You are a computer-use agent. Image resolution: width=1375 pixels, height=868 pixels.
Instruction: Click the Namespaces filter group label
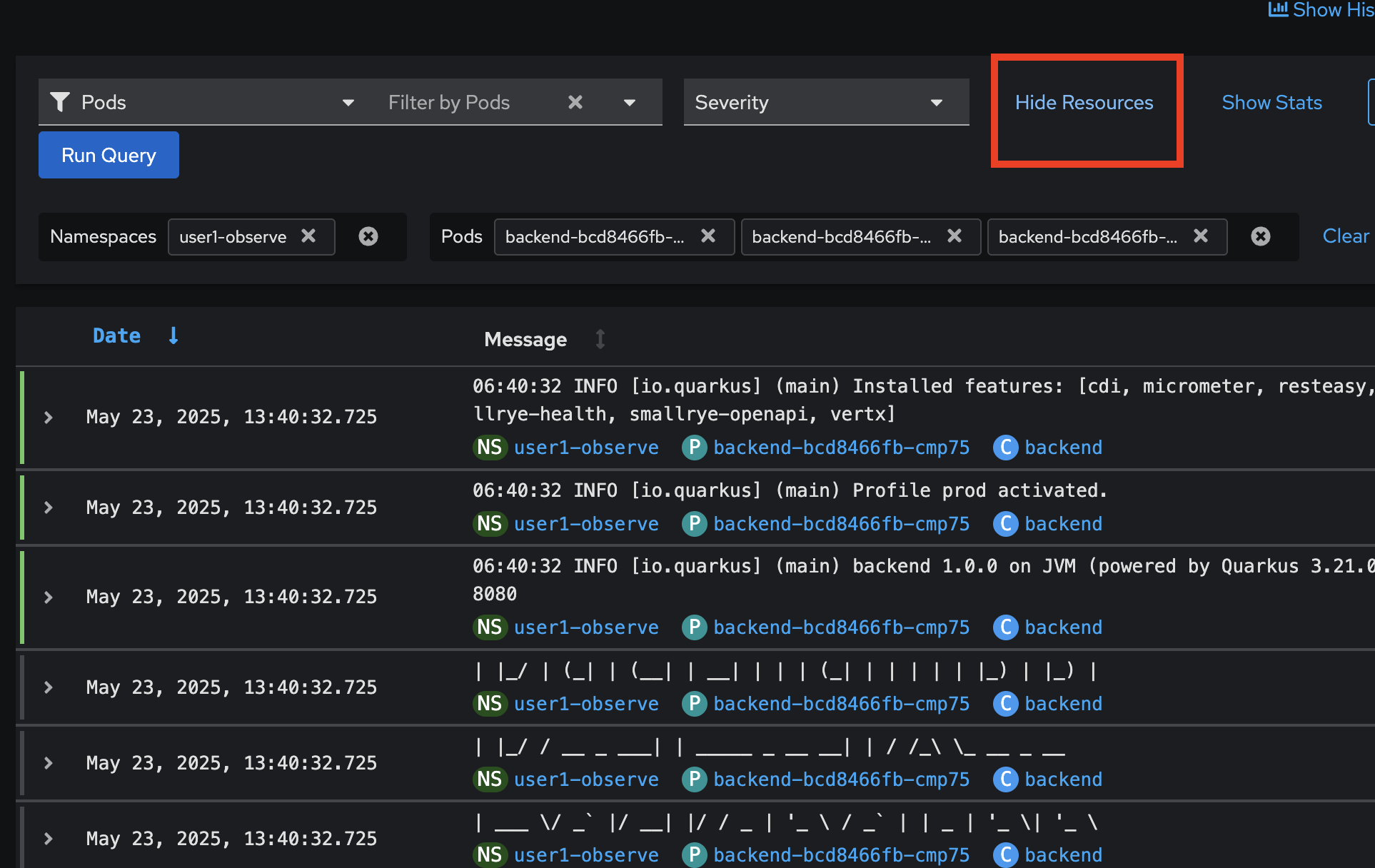coord(103,236)
